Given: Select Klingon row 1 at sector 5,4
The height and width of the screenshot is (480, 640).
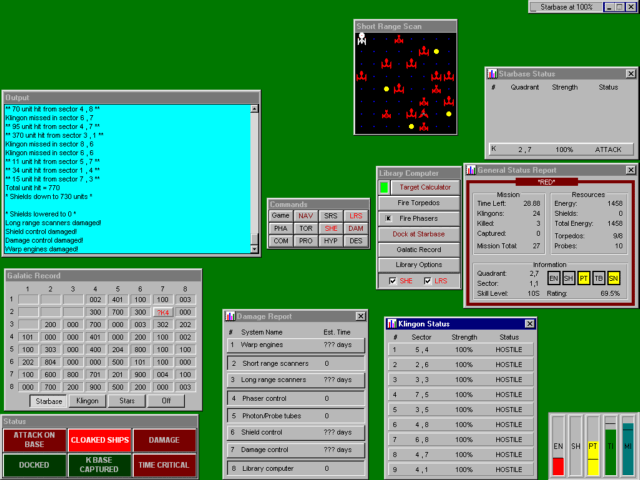Looking at the screenshot, I should click(x=460, y=350).
